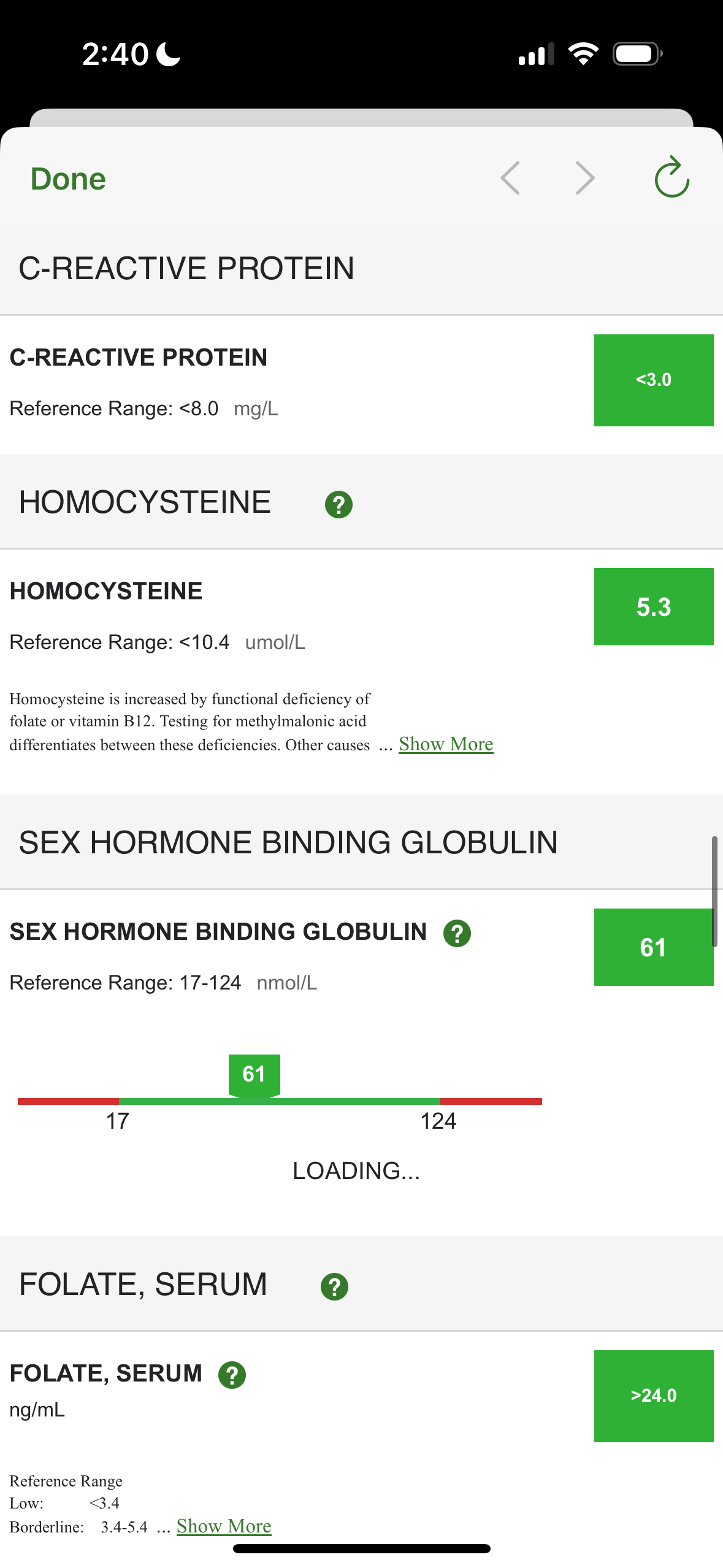Screen dimensions: 723x1568
Task: Tap the Folate >24.0 result box
Action: click(653, 1396)
